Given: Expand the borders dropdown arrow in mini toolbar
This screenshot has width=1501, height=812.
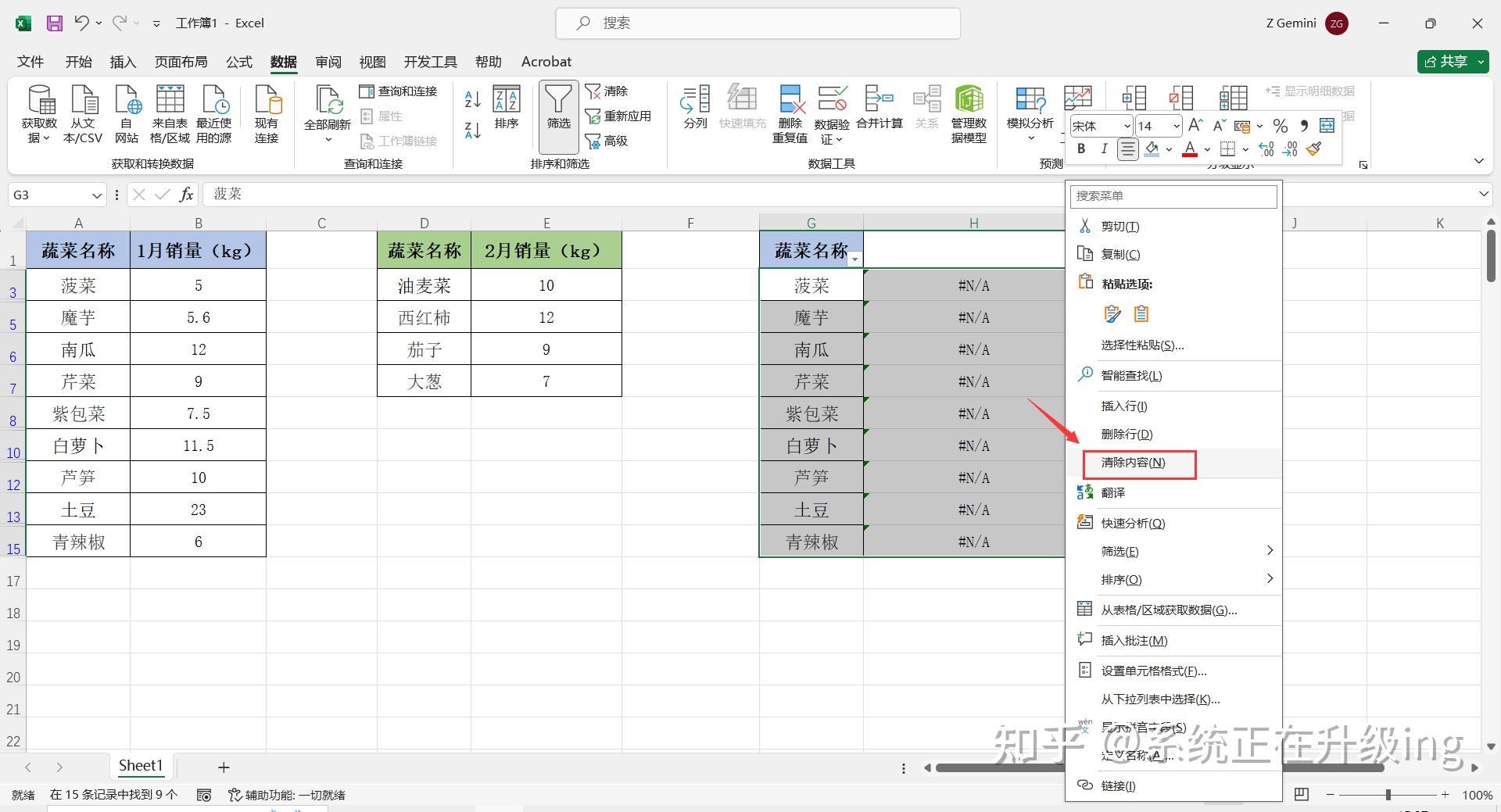Looking at the screenshot, I should coord(1245,148).
